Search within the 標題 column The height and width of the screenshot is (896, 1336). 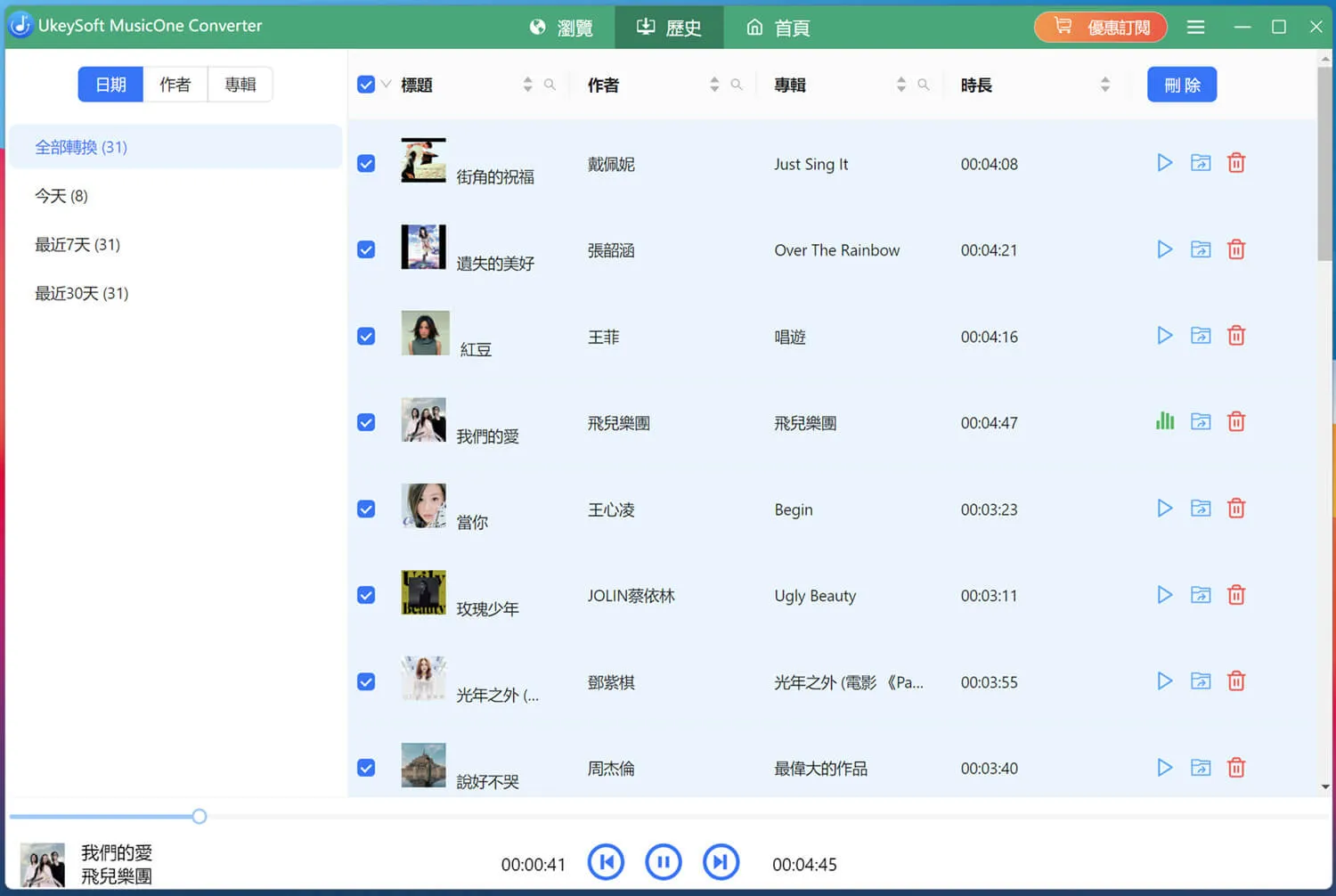[550, 85]
